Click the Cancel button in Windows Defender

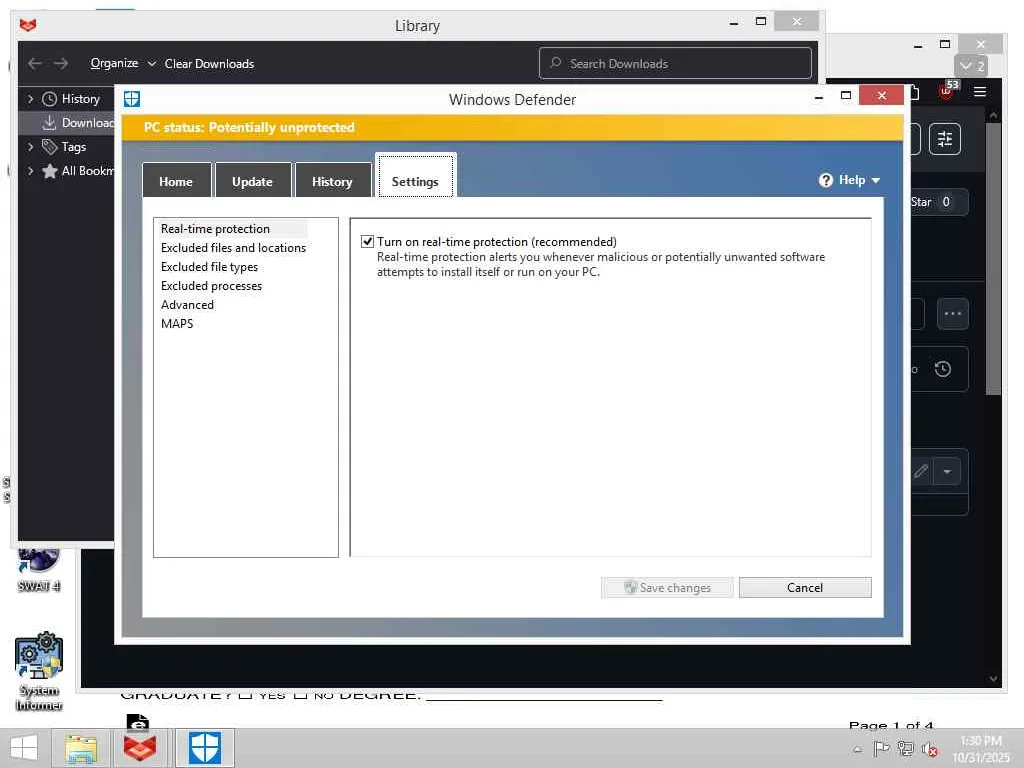(805, 587)
